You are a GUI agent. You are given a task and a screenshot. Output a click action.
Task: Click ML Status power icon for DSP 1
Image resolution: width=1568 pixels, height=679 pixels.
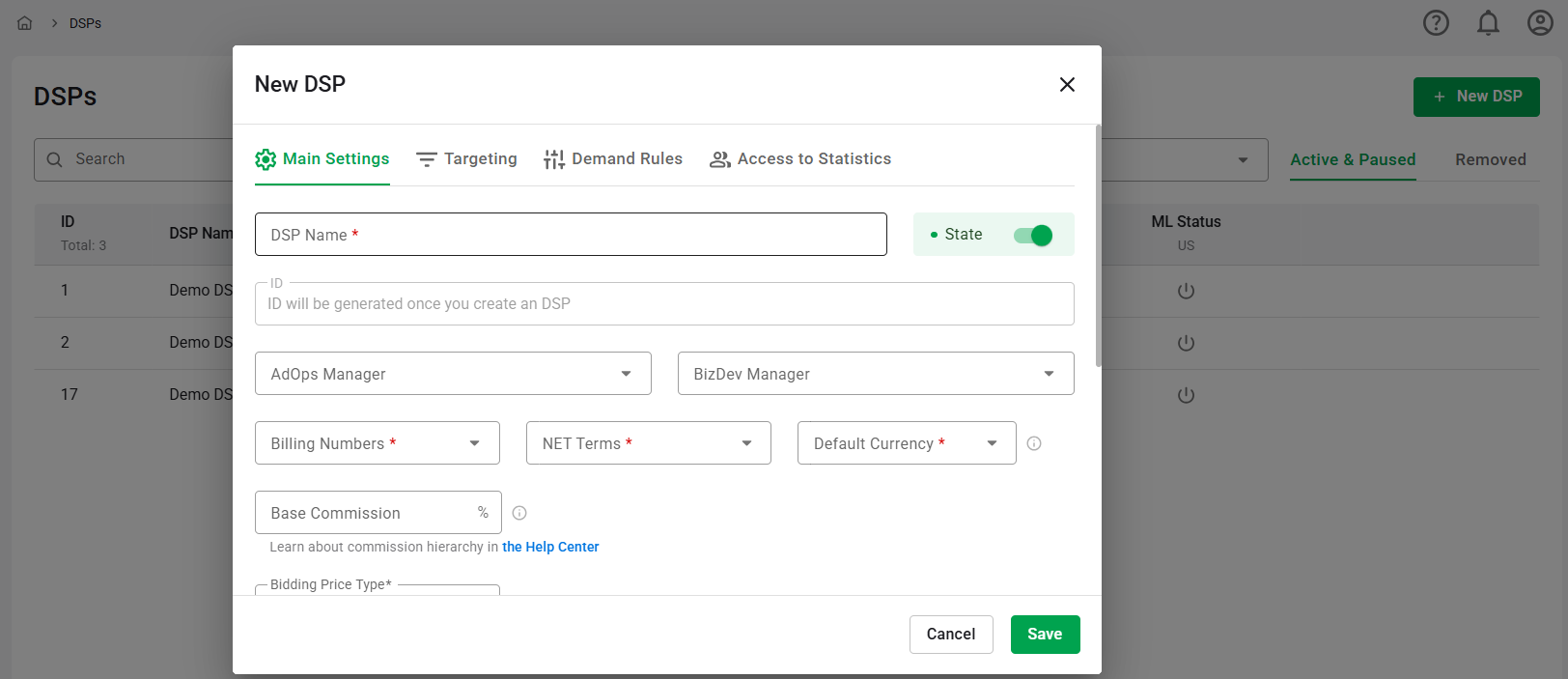click(x=1186, y=291)
